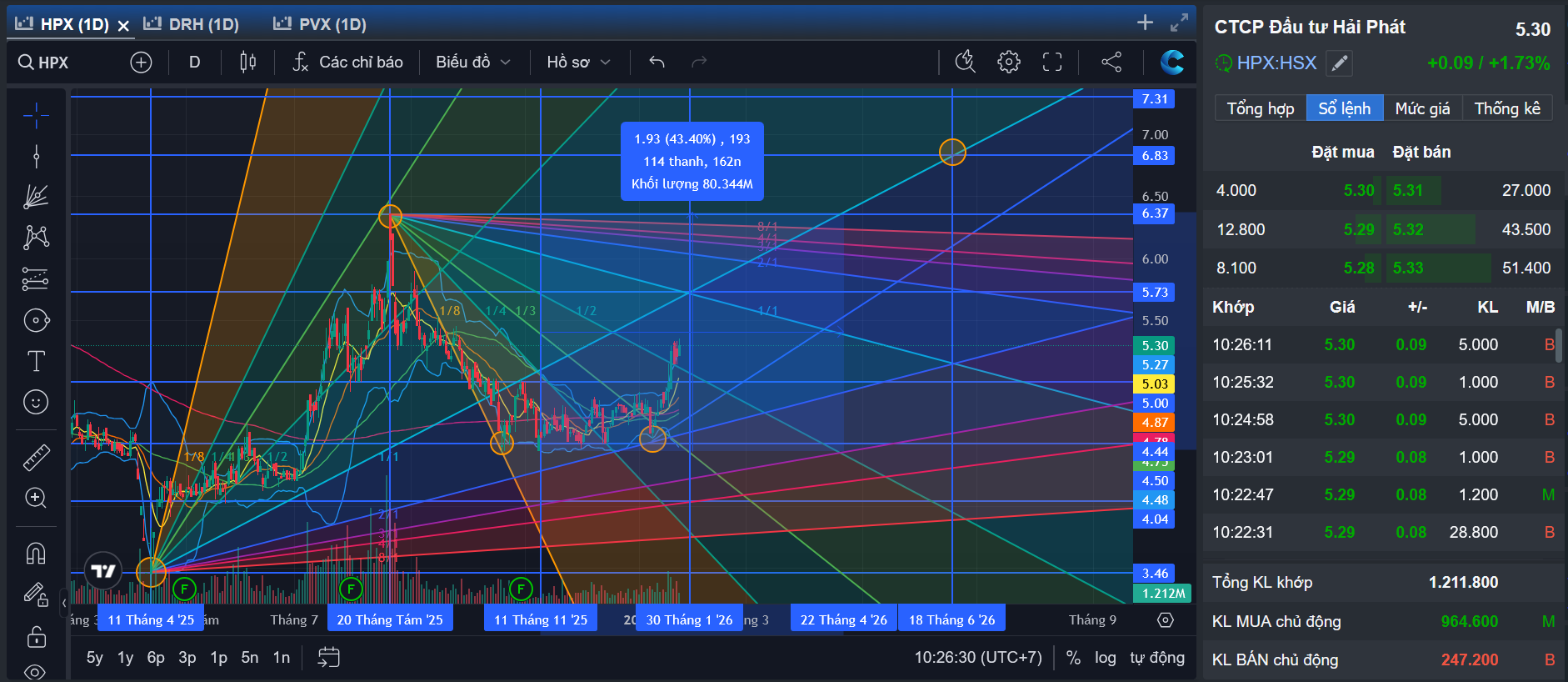Select the crosshair cursor tool
Screen dimensions: 1568x682
click(36, 115)
